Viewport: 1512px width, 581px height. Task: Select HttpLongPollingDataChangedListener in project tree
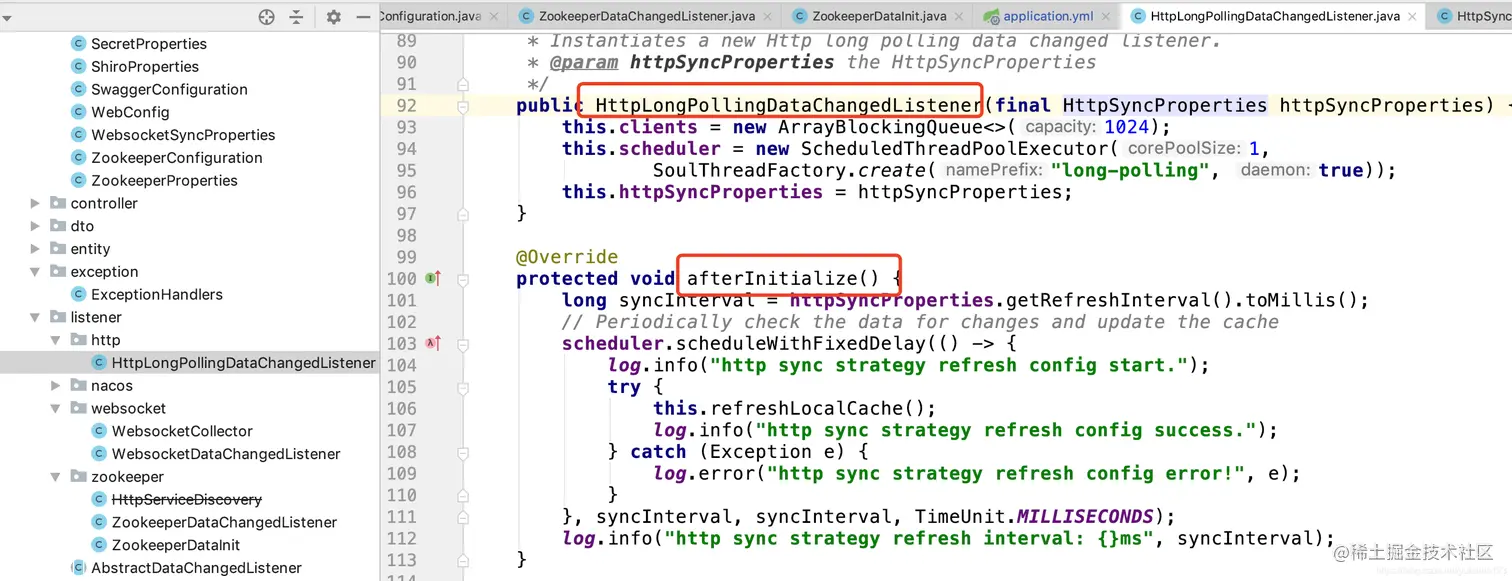pyautogui.click(x=244, y=363)
